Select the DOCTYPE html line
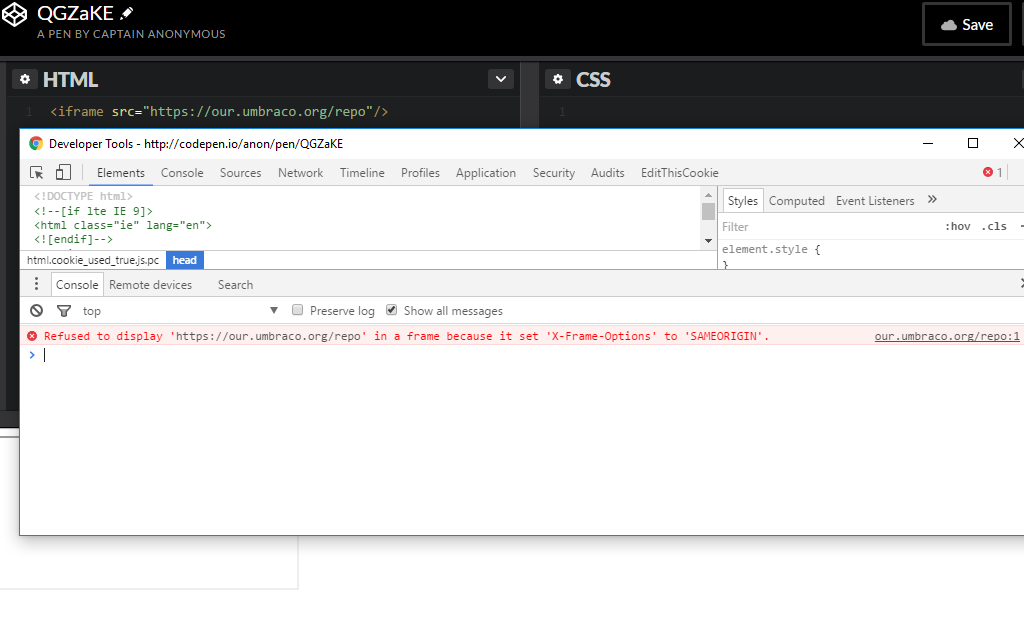Viewport: 1024px width, 636px height. pos(83,196)
